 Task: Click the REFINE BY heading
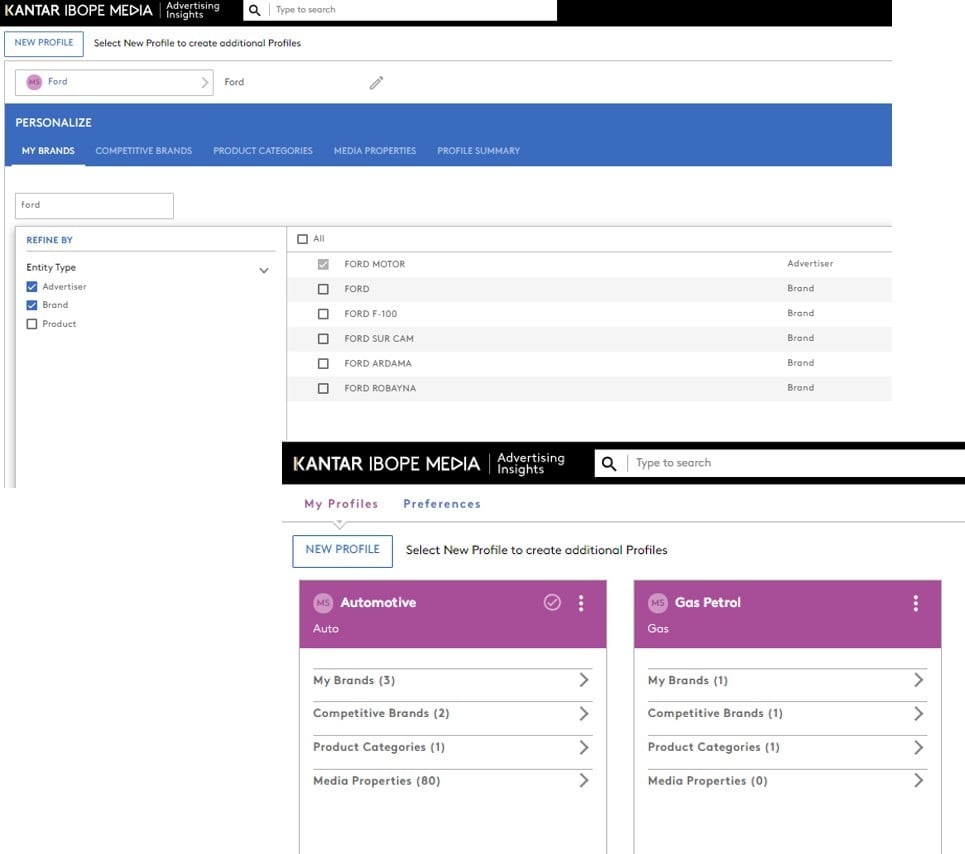click(49, 240)
